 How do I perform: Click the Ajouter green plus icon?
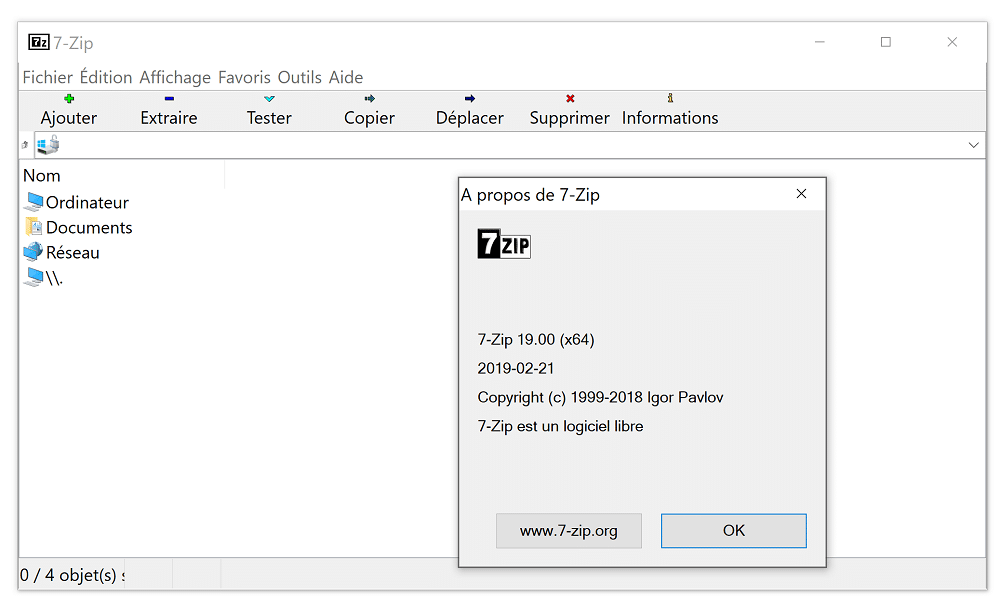pos(69,98)
